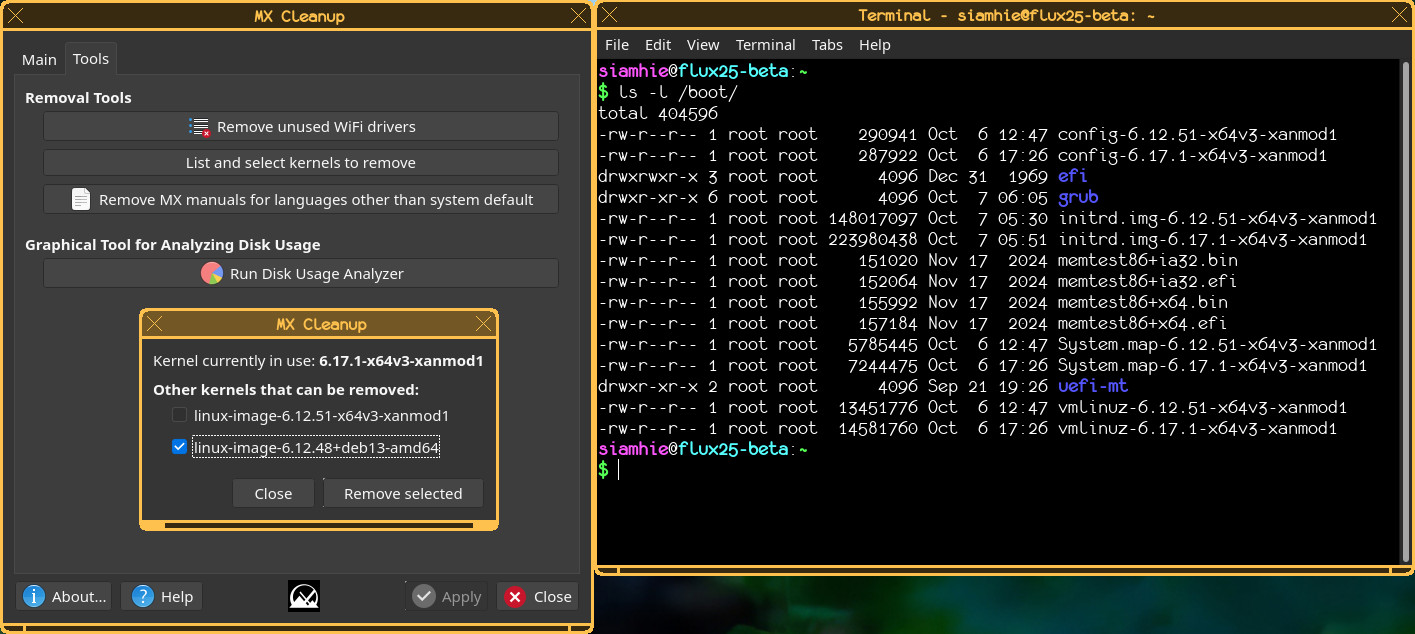Click Close in kernel removal dialog
The width and height of the screenshot is (1415, 634).
click(273, 493)
